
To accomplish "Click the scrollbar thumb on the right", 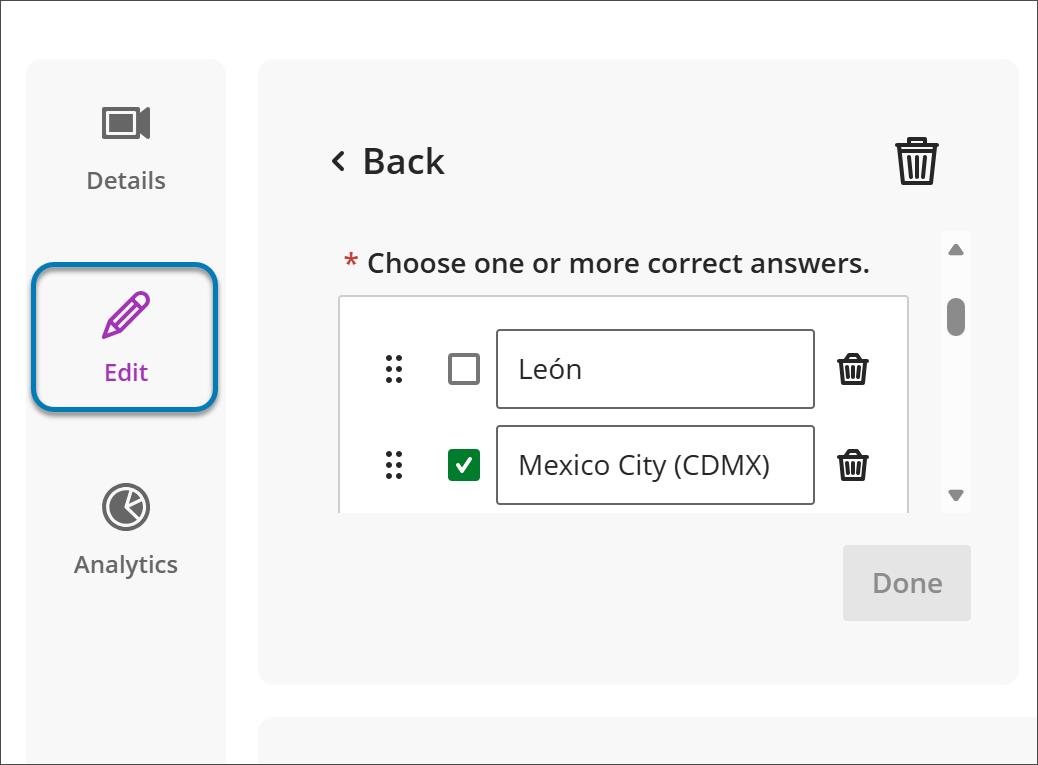I will pos(955,315).
